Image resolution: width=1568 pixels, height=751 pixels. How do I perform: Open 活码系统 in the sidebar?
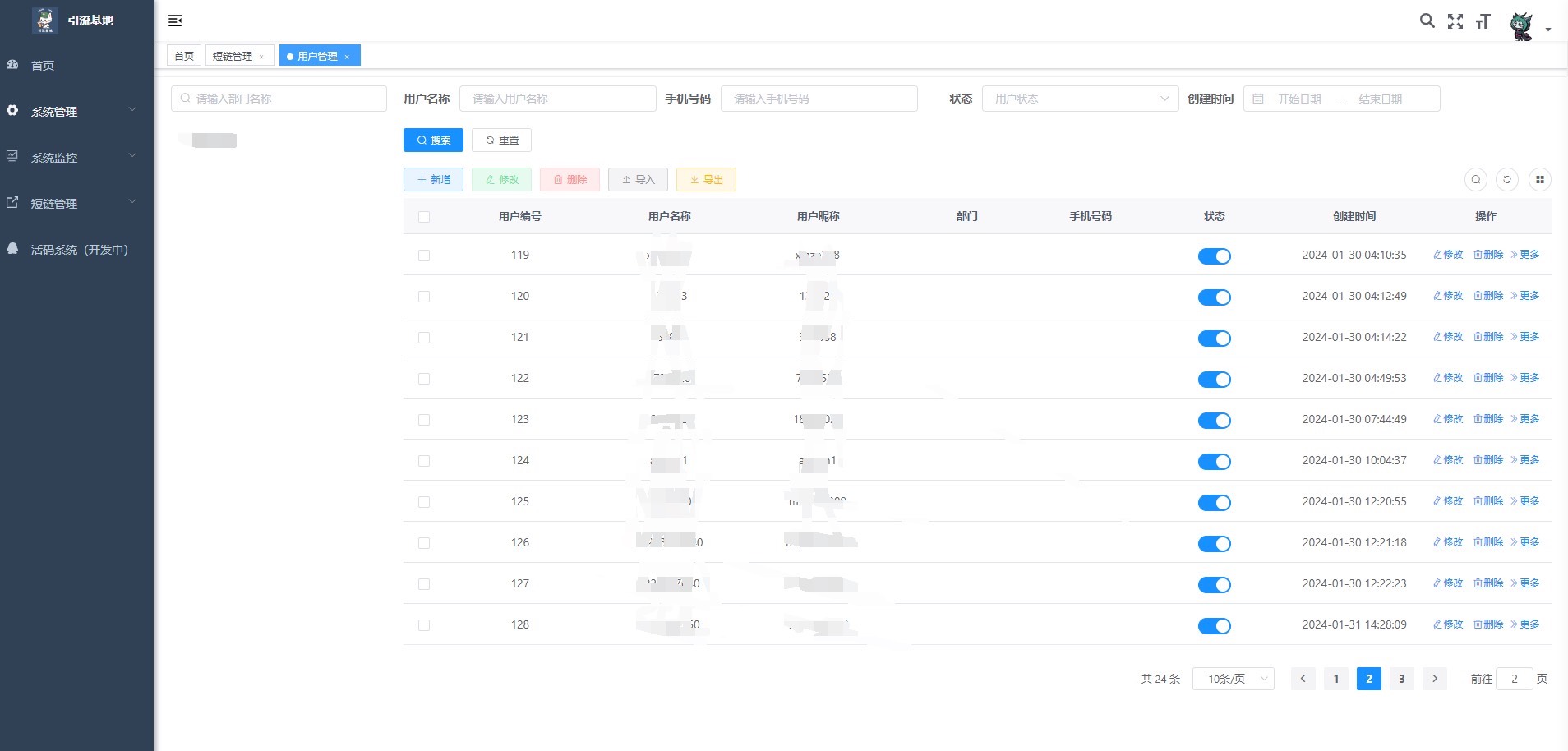(x=79, y=250)
